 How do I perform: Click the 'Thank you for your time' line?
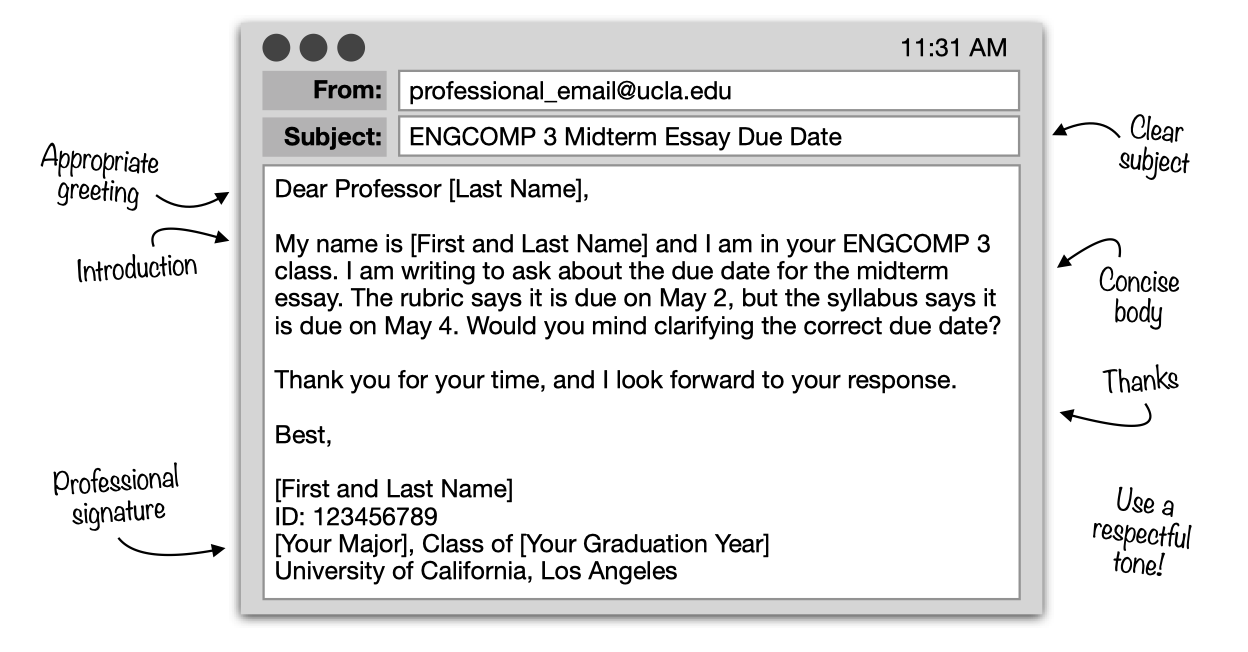tap(615, 381)
